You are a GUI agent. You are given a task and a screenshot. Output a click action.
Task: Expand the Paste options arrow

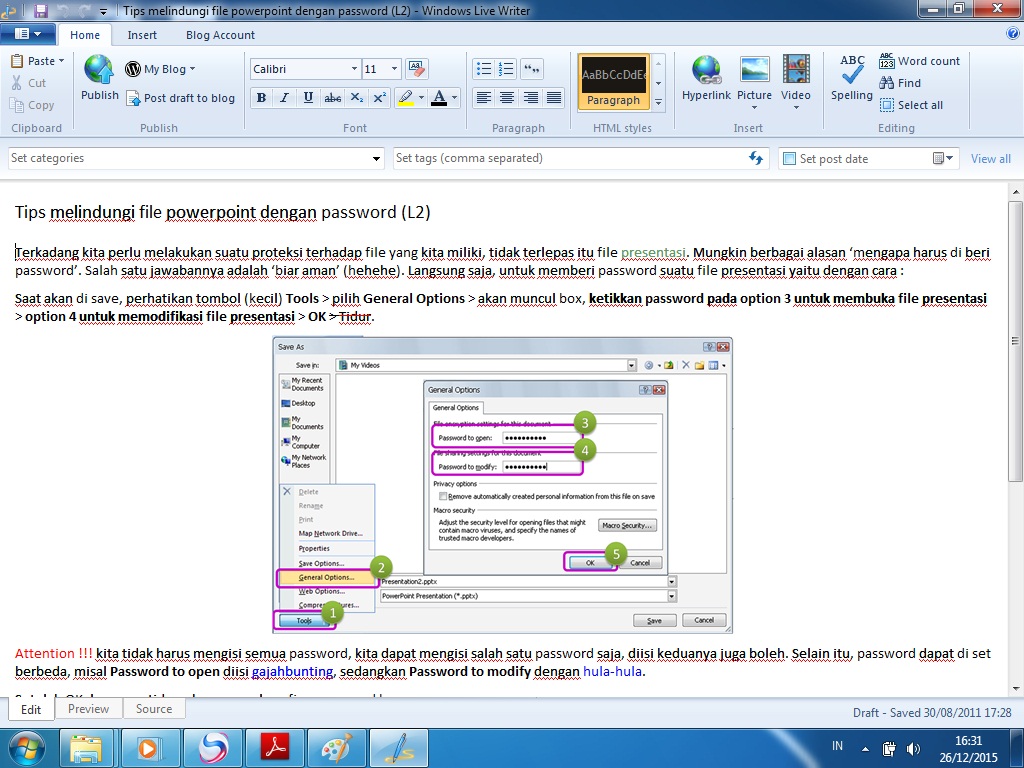[x=61, y=61]
